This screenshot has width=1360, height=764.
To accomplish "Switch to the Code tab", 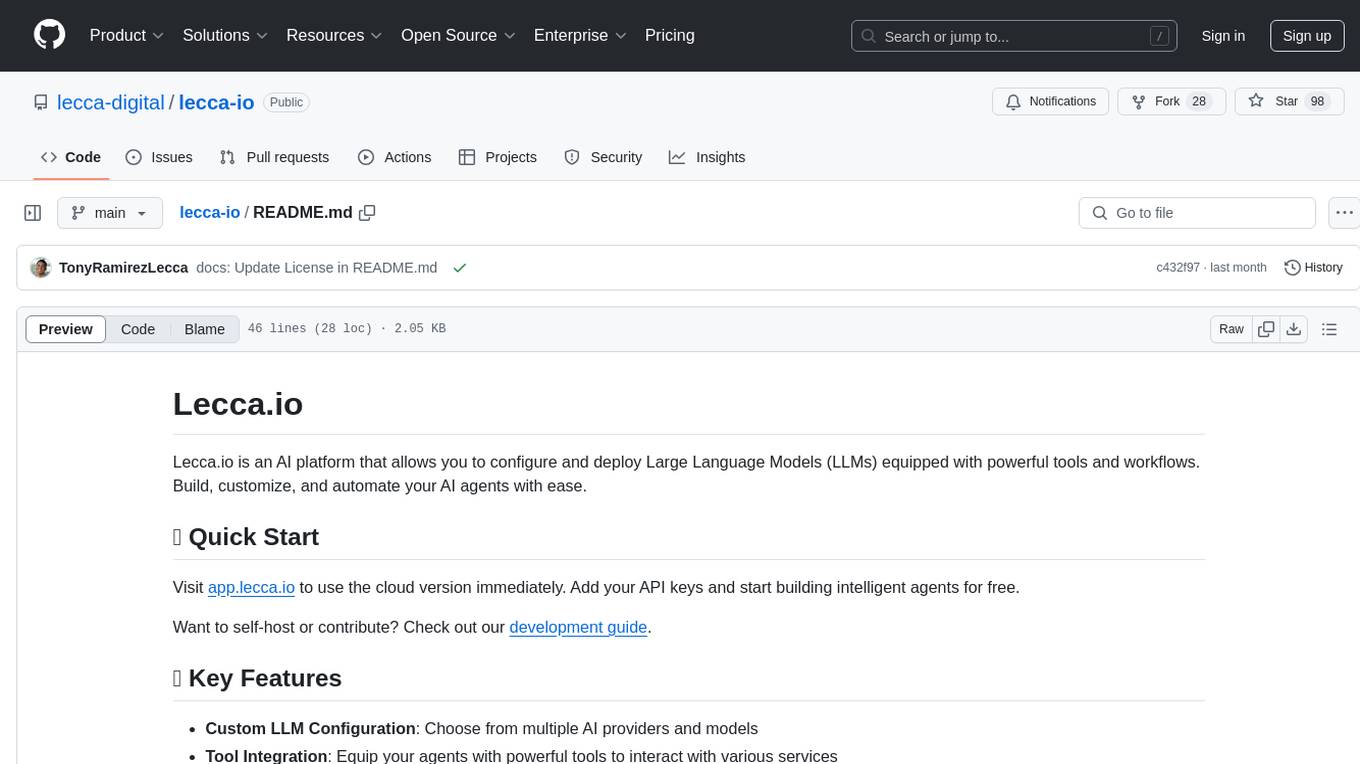I will [x=71, y=157].
